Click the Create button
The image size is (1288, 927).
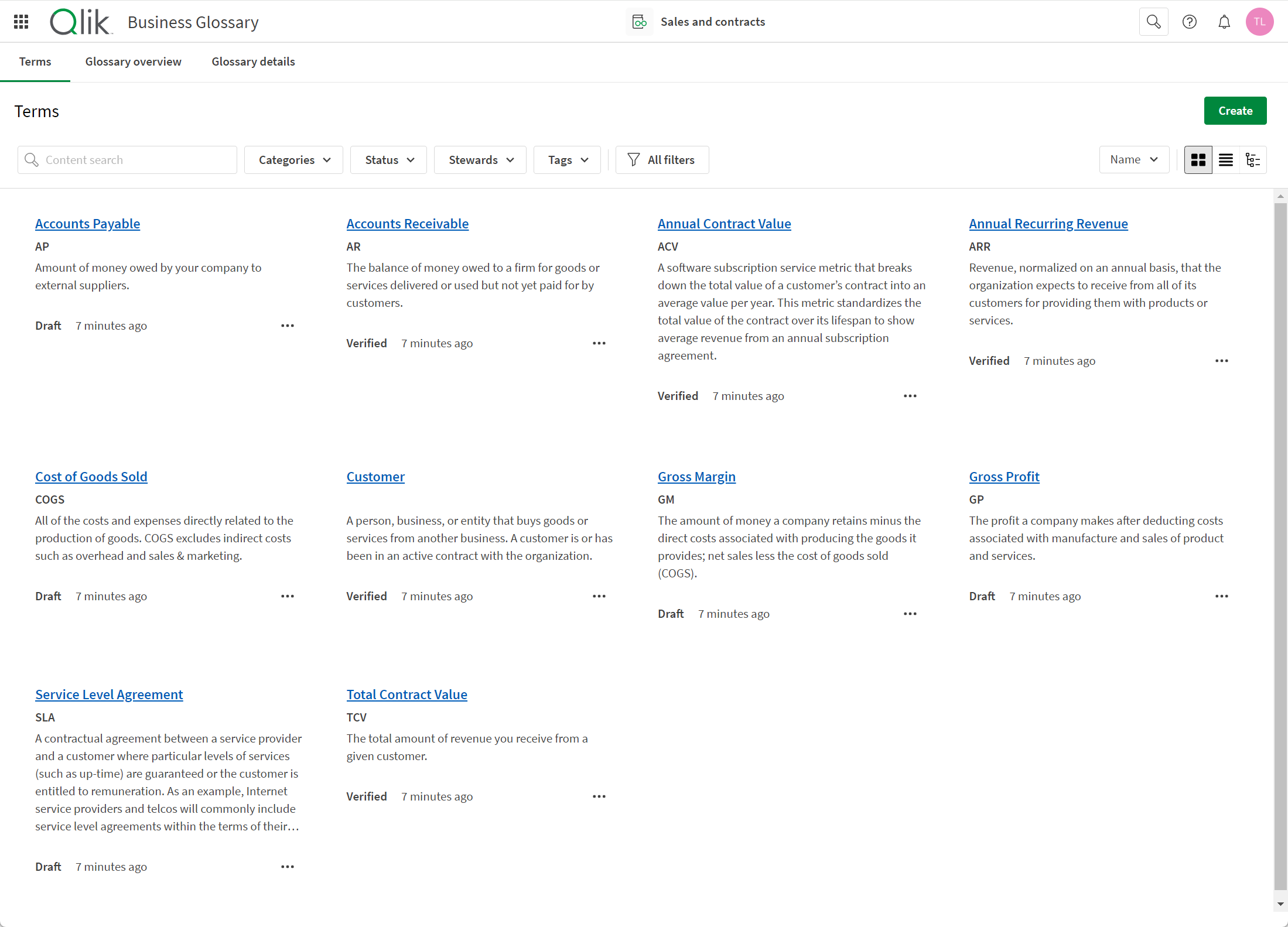(x=1235, y=110)
